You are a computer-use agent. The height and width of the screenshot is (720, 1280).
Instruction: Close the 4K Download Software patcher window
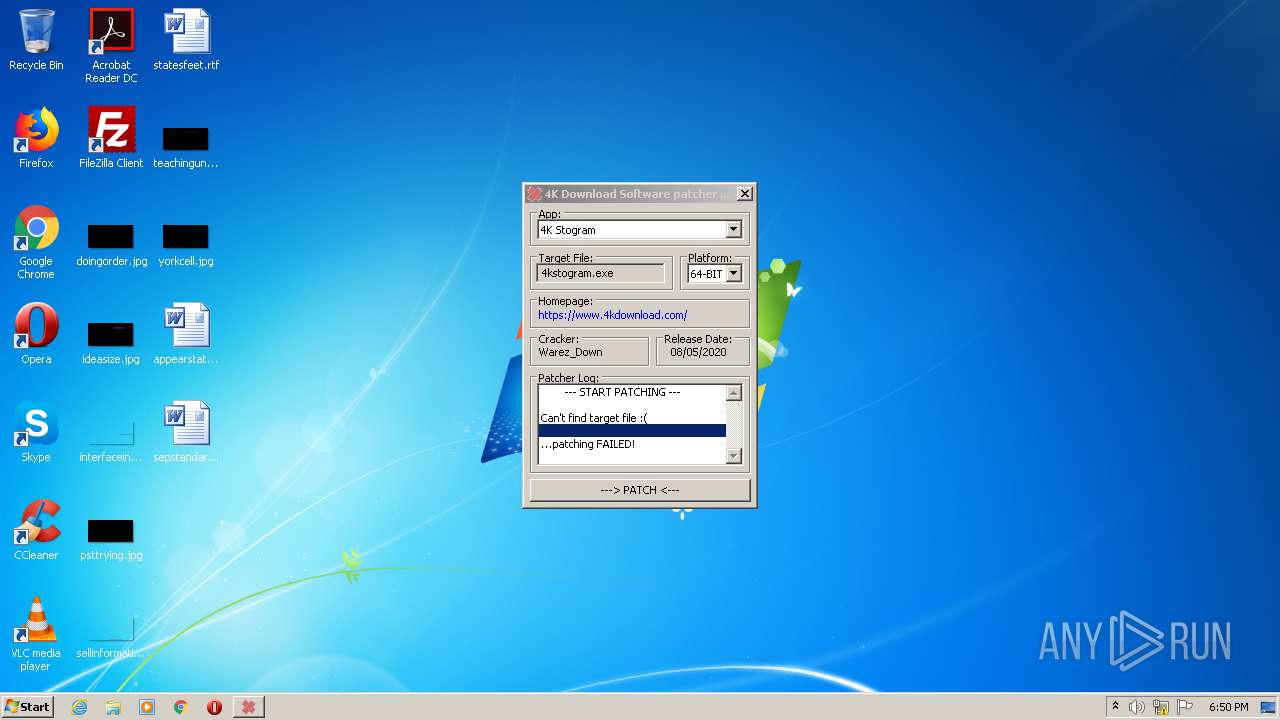[744, 194]
